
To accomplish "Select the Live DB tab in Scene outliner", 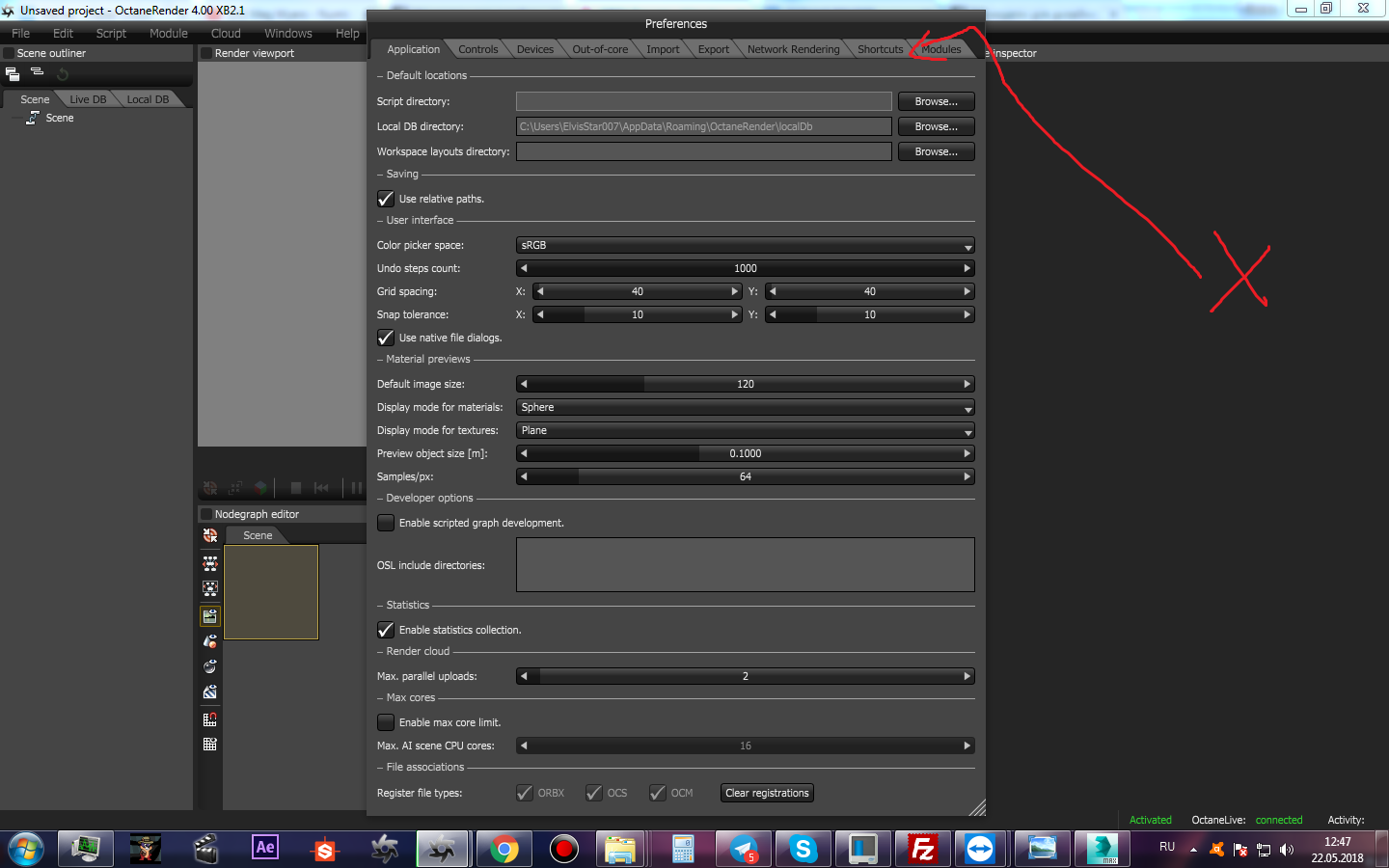I will 88,99.
